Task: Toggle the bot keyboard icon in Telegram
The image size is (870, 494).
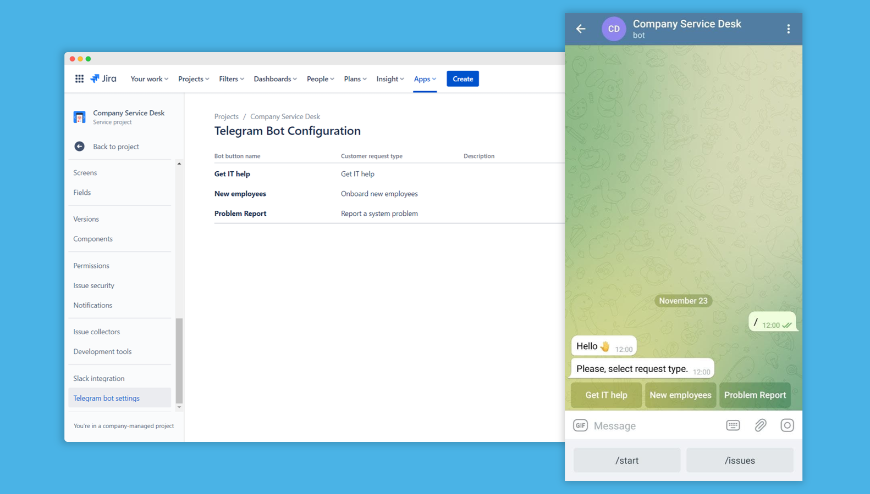Action: [733, 426]
